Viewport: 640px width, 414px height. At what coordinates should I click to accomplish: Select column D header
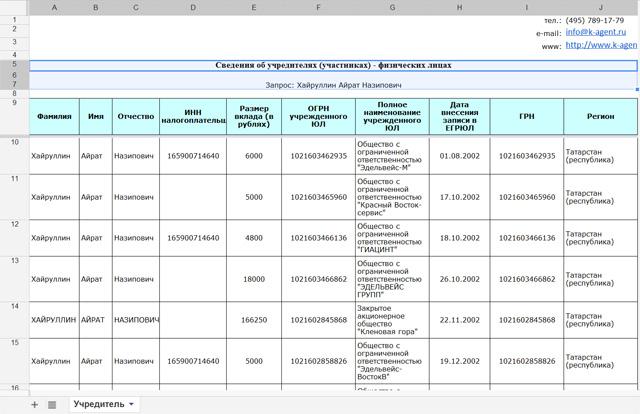[193, 7]
